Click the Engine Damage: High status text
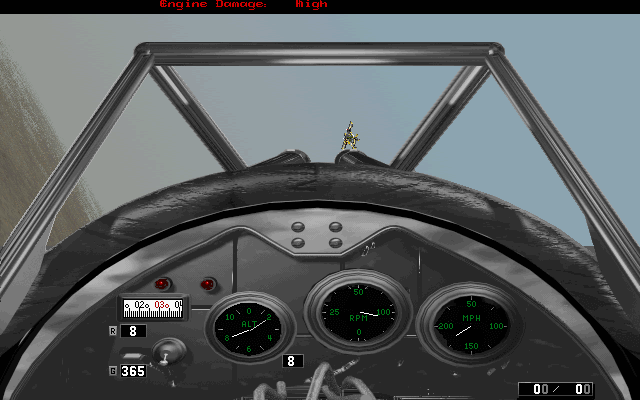 (243, 4)
